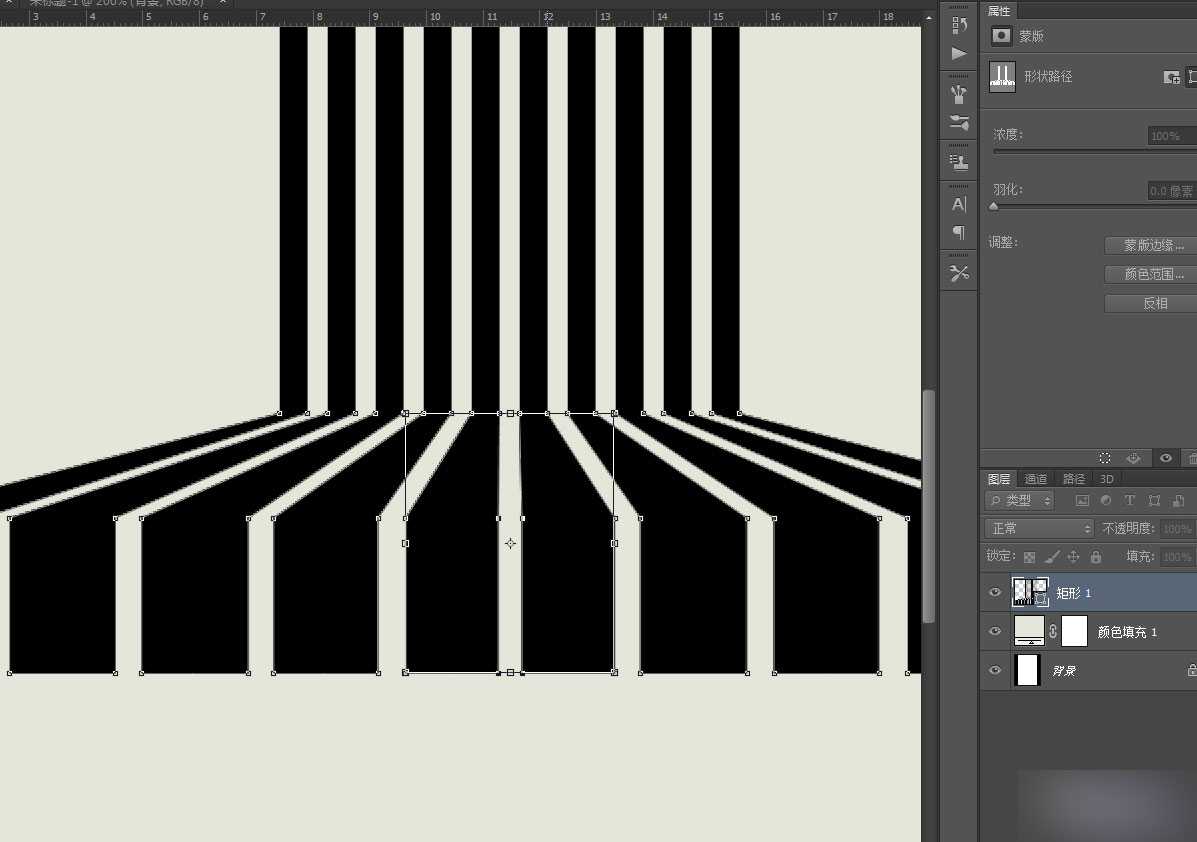Click the 背景 layer thumbnail
This screenshot has height=842, width=1197.
[x=1028, y=670]
